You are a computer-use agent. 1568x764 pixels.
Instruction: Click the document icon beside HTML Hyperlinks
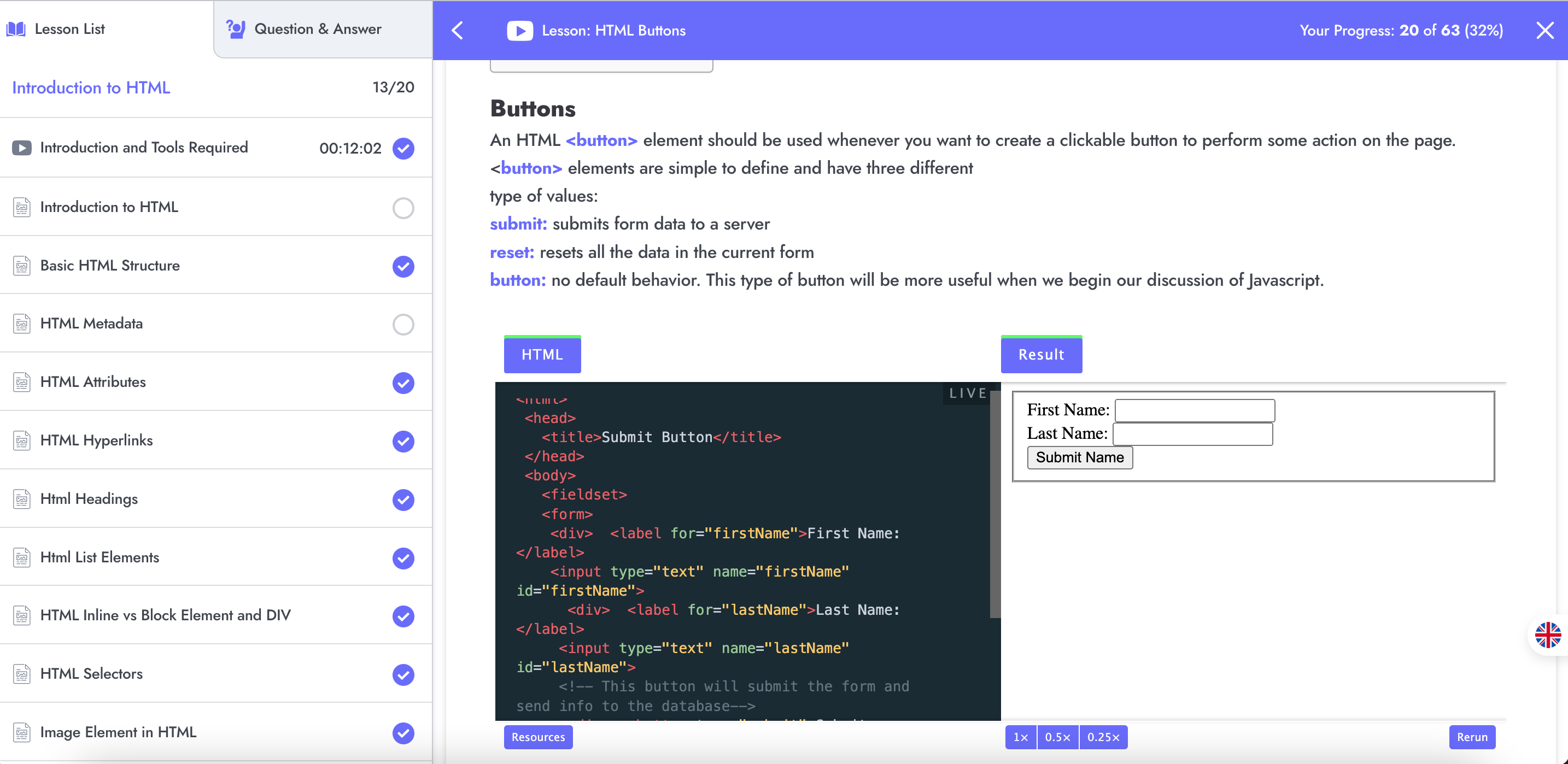pyautogui.click(x=22, y=440)
